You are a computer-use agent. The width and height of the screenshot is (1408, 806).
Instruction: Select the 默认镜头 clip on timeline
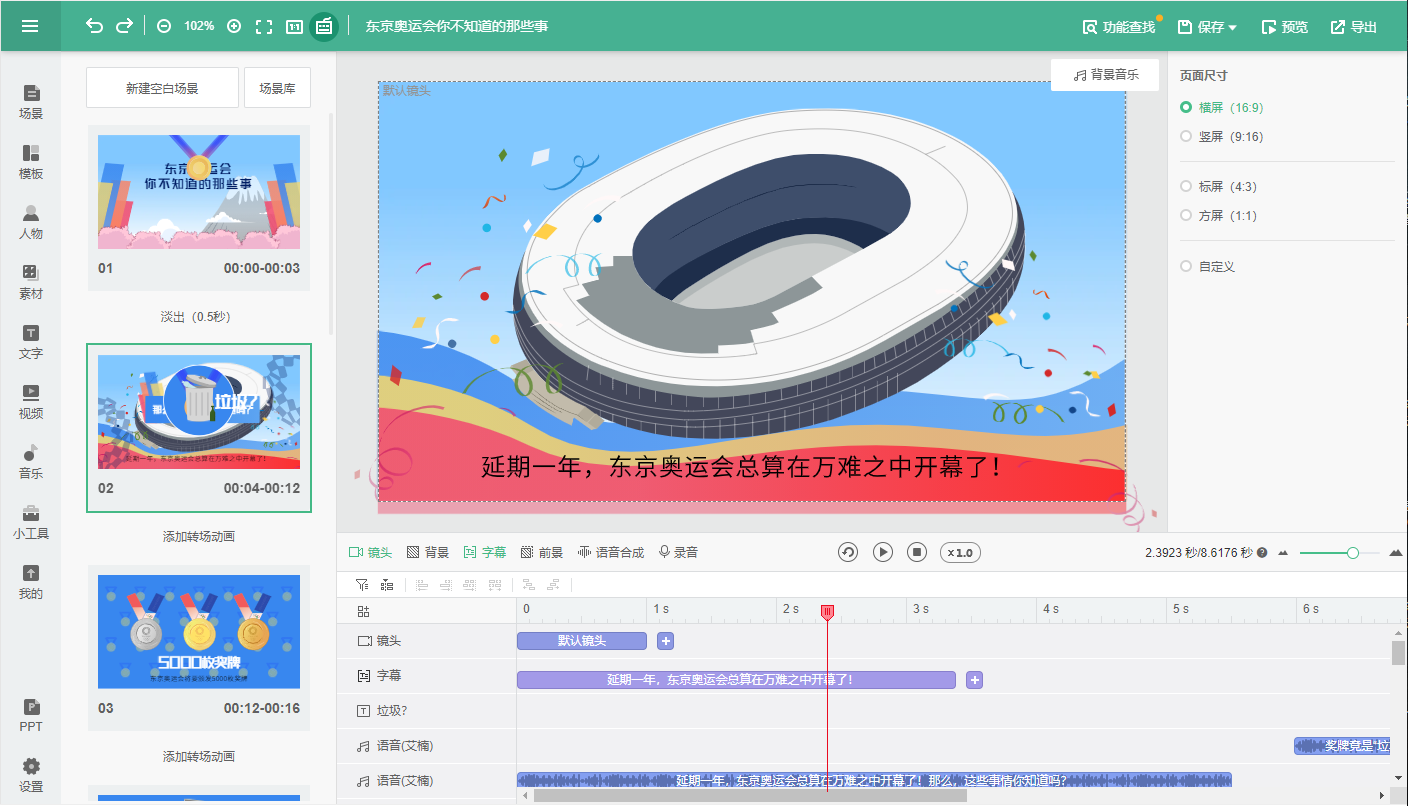[582, 641]
